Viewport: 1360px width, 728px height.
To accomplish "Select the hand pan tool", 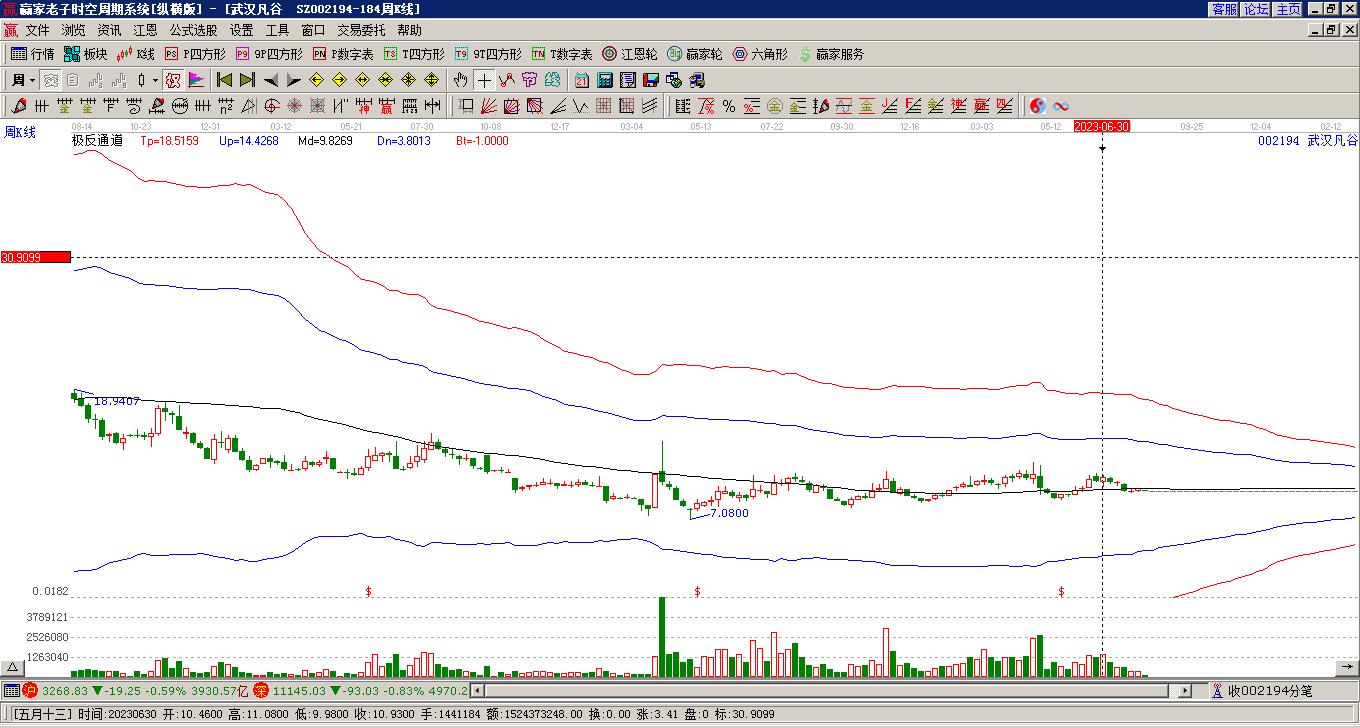I will 460,80.
